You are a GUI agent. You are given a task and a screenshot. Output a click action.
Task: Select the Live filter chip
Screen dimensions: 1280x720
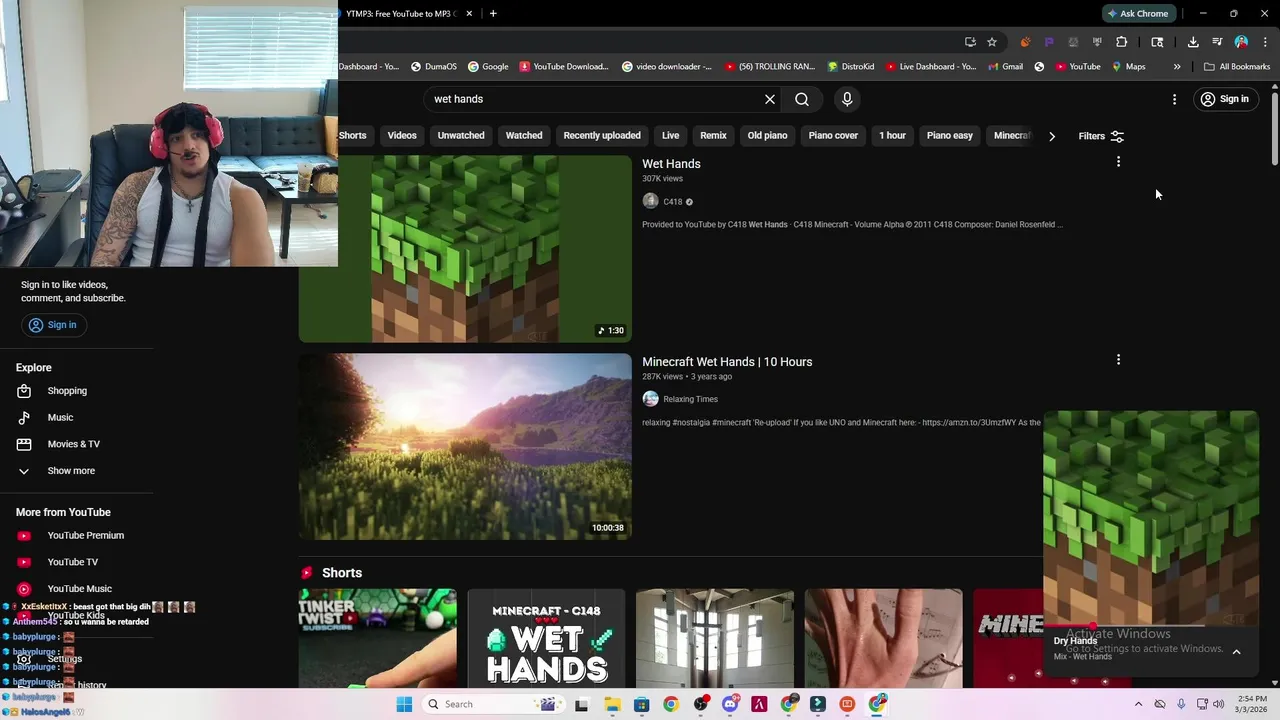tap(671, 136)
